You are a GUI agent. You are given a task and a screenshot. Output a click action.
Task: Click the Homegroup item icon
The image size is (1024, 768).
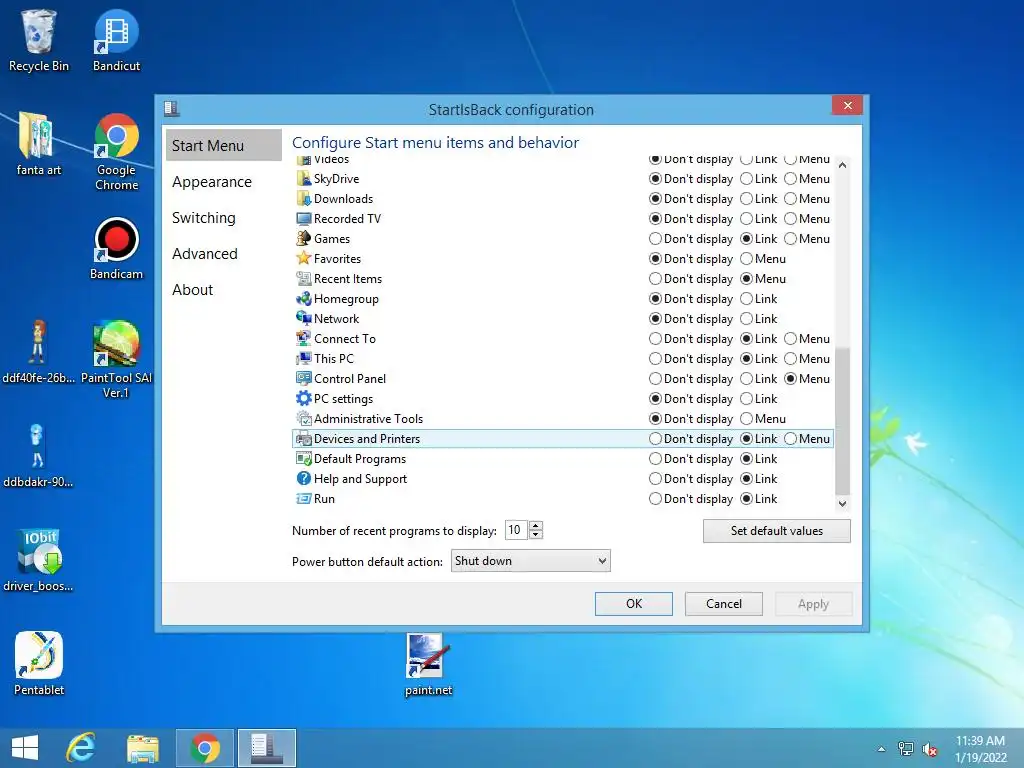click(304, 298)
